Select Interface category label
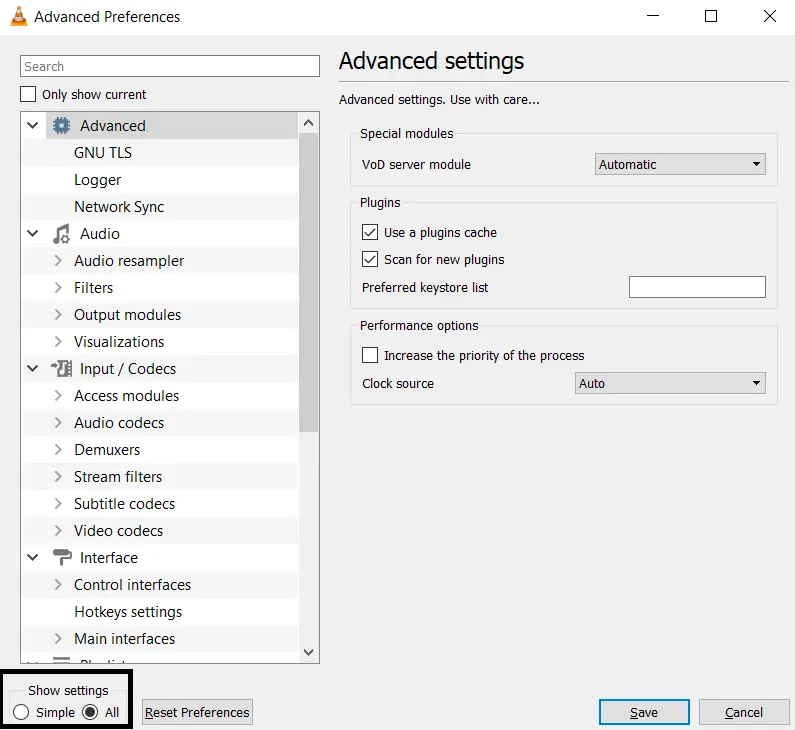This screenshot has width=795, height=730. point(109,558)
